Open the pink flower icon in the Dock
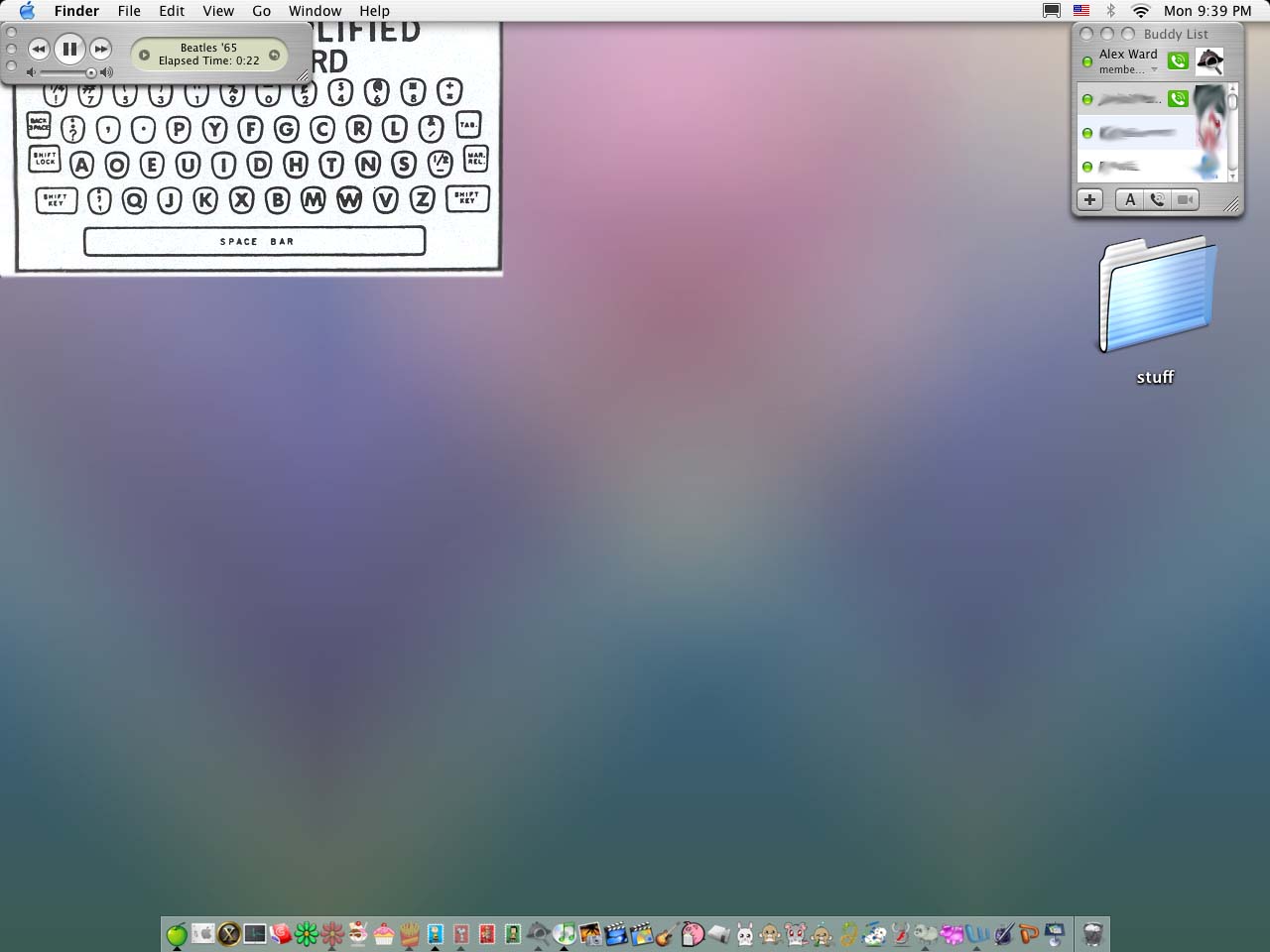This screenshot has height=952, width=1270. [332, 934]
